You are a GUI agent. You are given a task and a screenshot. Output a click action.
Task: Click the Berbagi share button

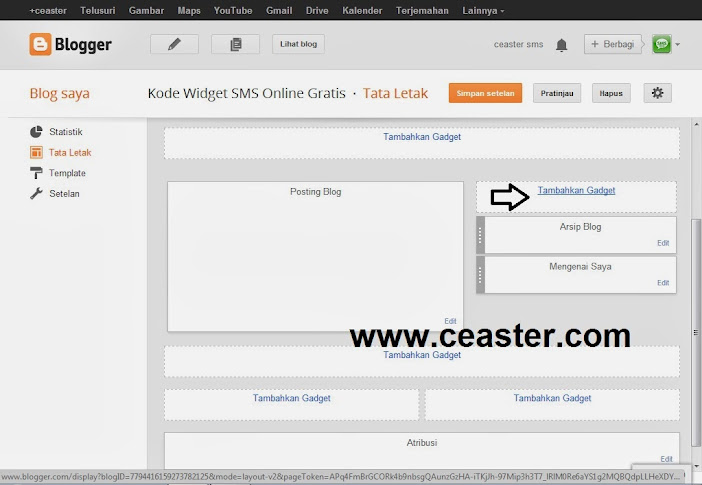pyautogui.click(x=612, y=44)
